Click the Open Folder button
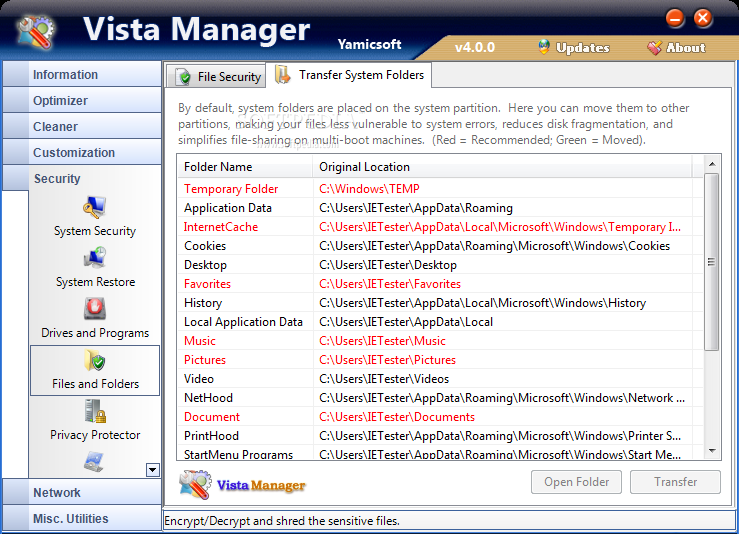The width and height of the screenshot is (739, 534). tap(576, 482)
